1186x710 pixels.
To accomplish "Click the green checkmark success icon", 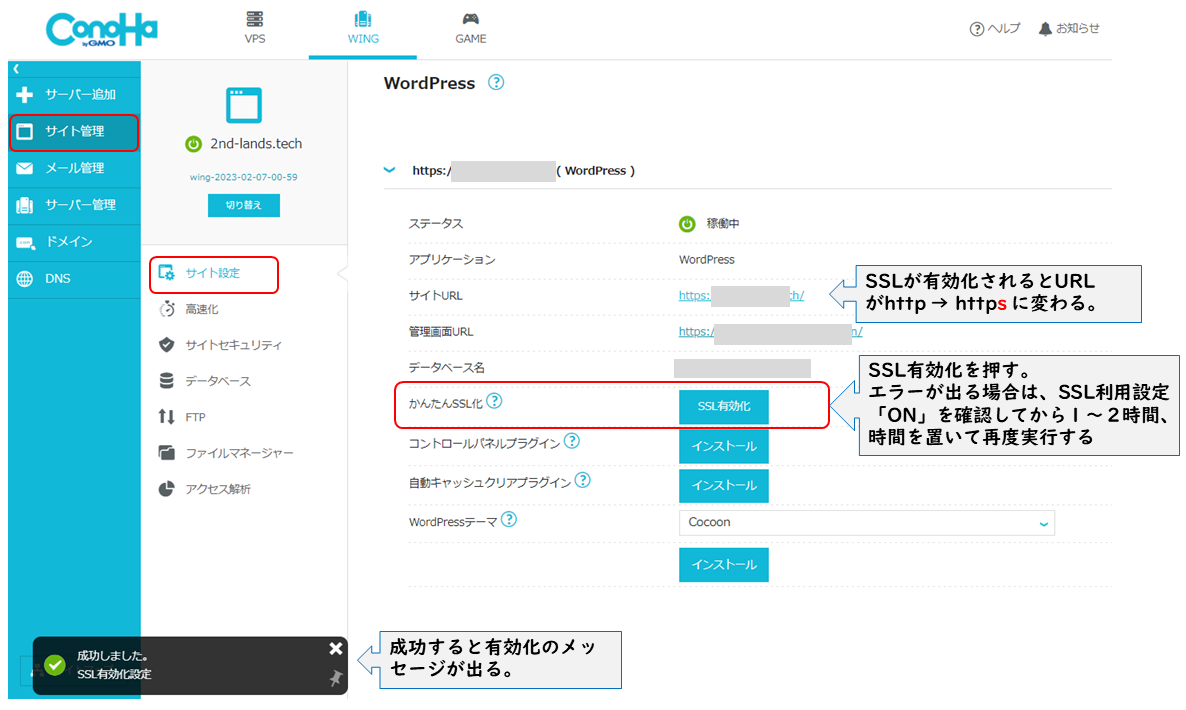I will point(54,665).
